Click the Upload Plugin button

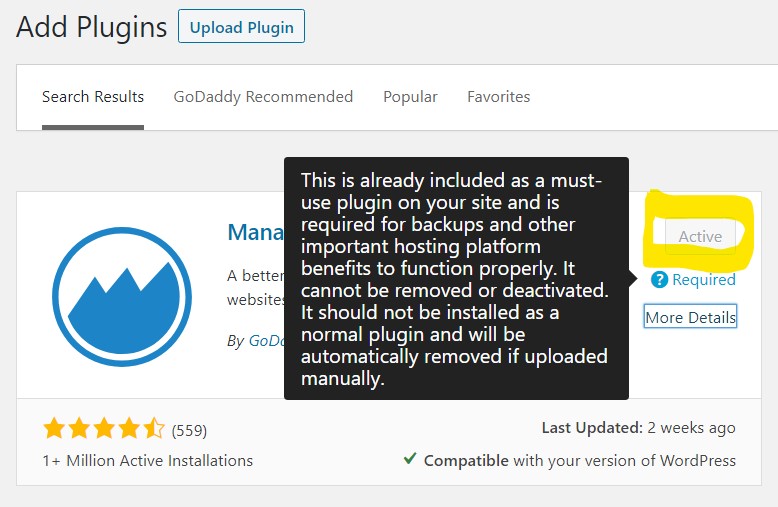click(241, 27)
